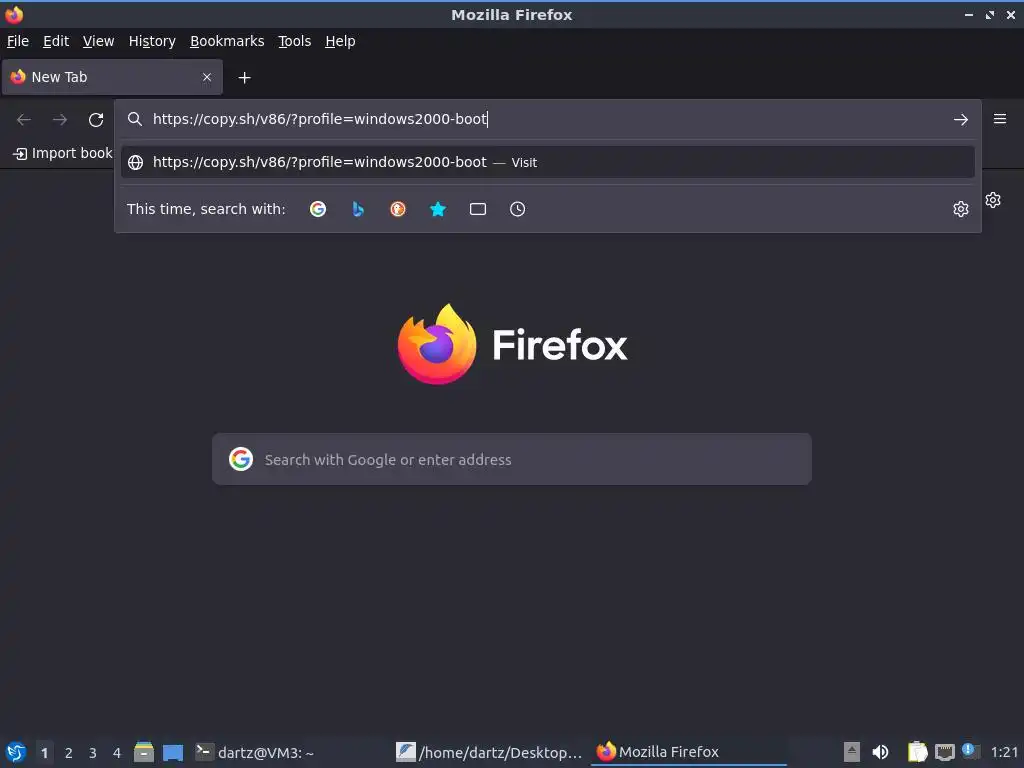Viewport: 1024px width, 768px height.
Task: Open the Help menu
Action: [340, 41]
